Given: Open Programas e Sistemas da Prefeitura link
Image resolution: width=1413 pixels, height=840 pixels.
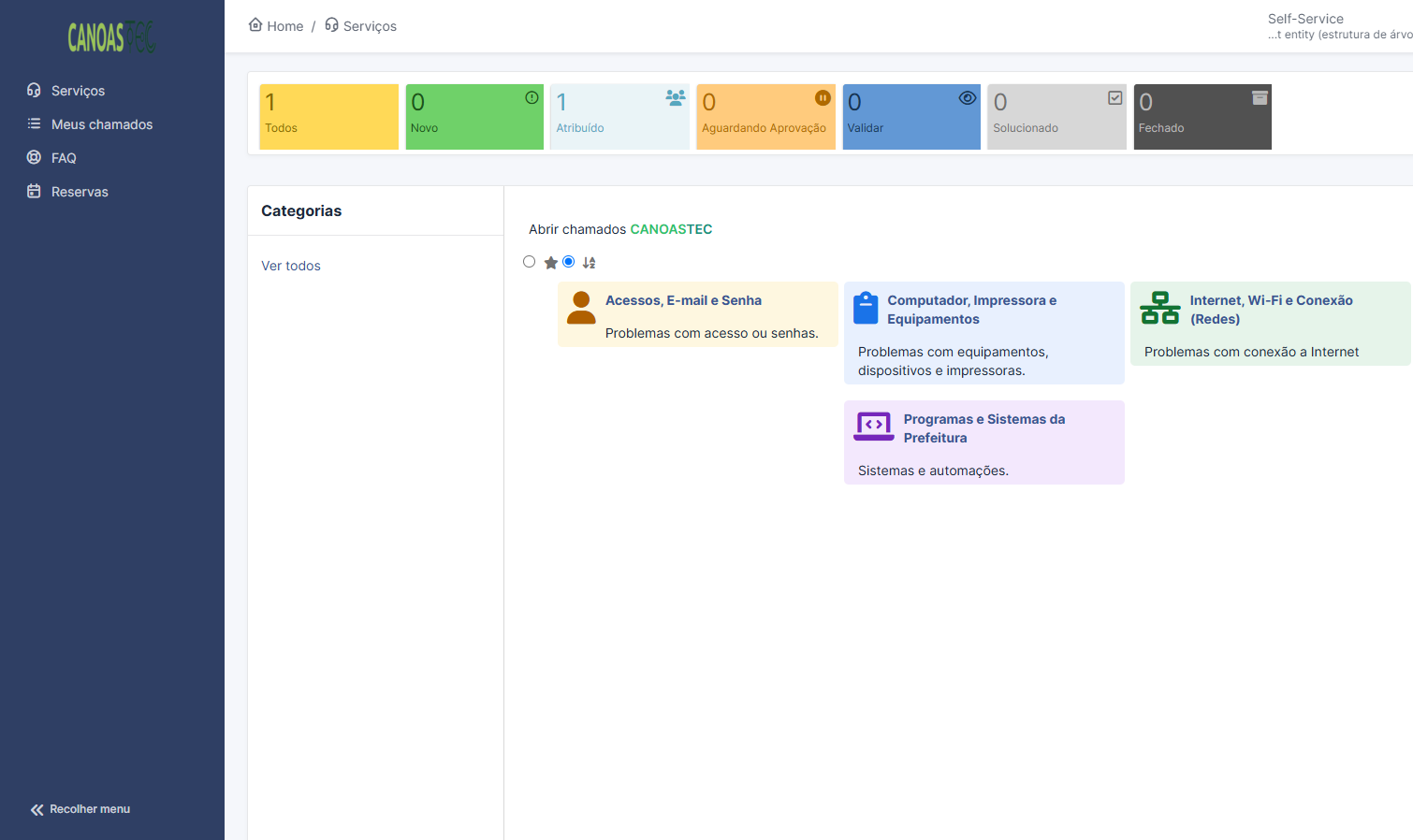Looking at the screenshot, I should coord(984,428).
